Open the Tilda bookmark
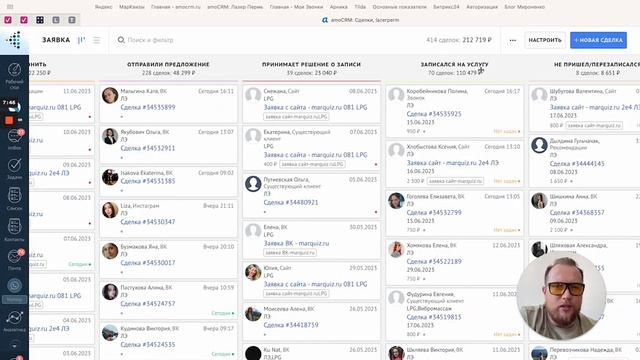Screen dimensions: 640x360 [360, 7]
